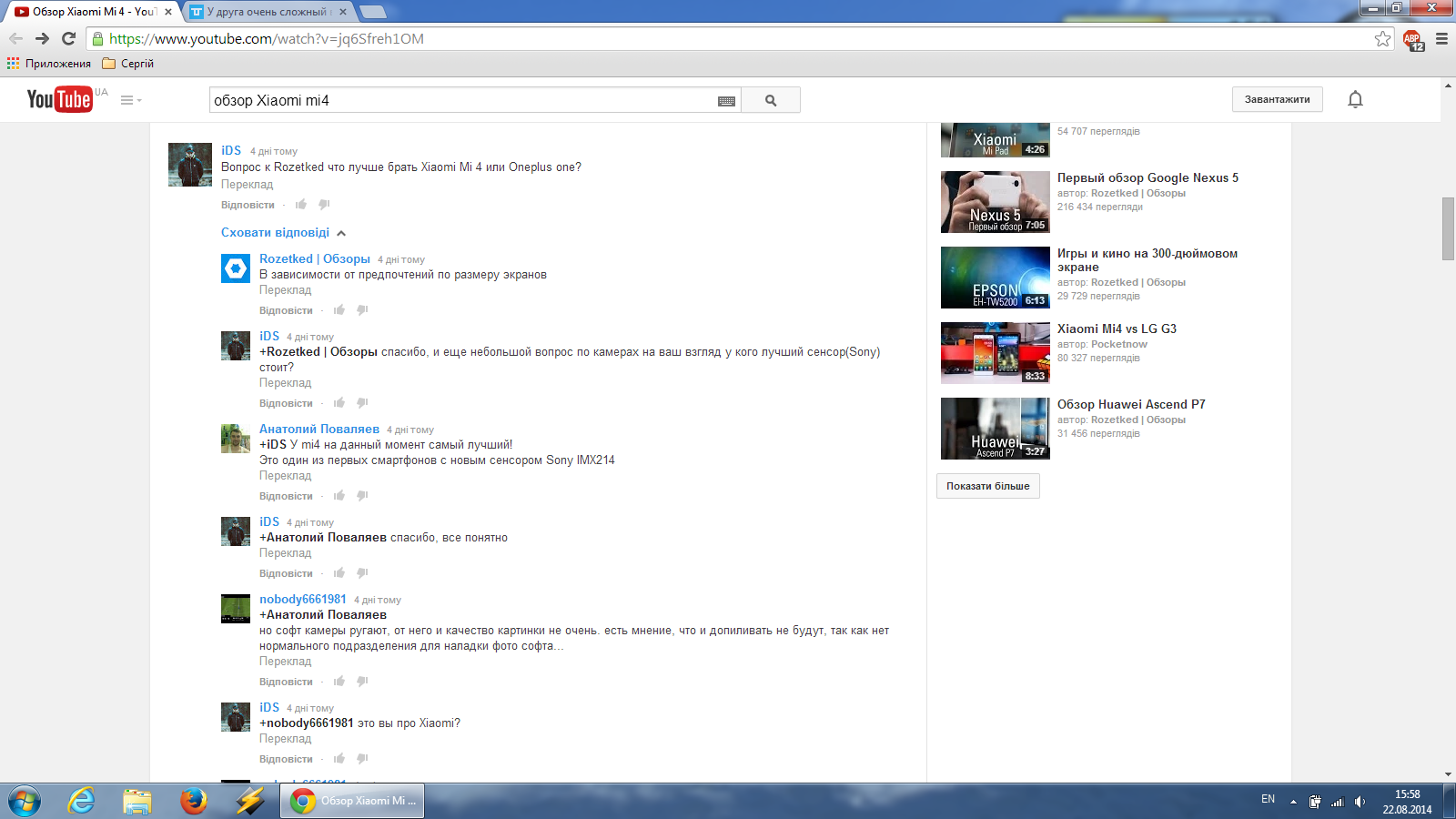Click Відповісти under the Oneplus one question
This screenshot has height=819, width=1456.
tap(248, 205)
